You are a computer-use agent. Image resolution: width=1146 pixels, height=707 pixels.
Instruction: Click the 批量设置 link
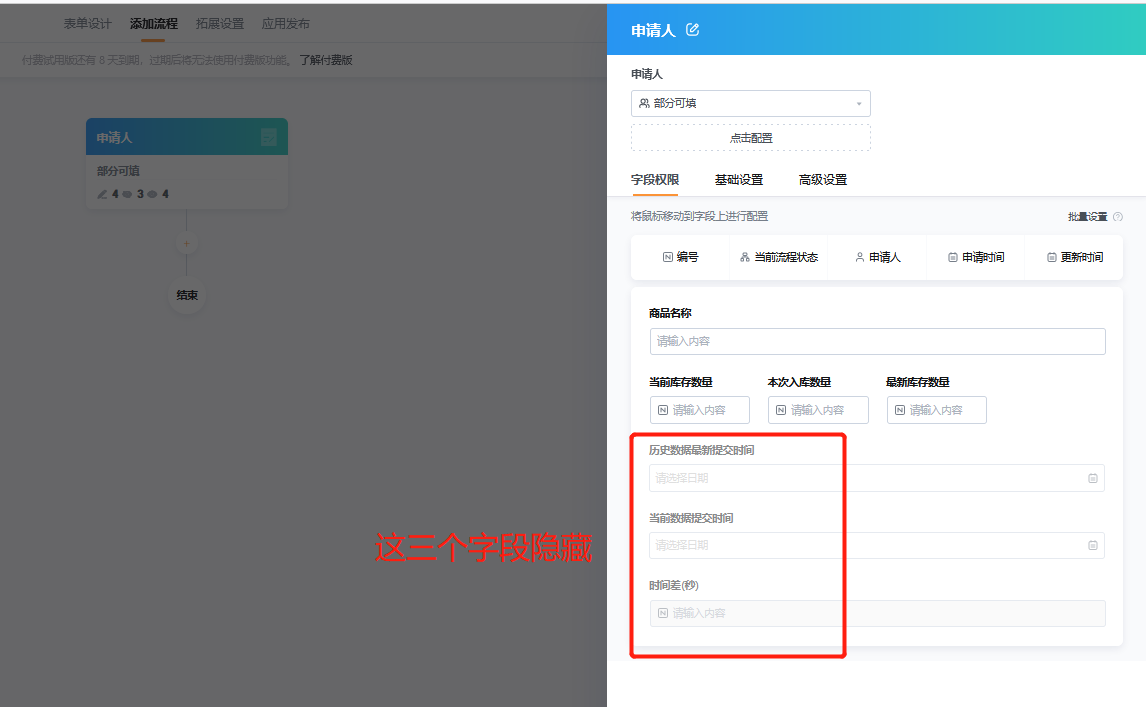tap(1087, 216)
